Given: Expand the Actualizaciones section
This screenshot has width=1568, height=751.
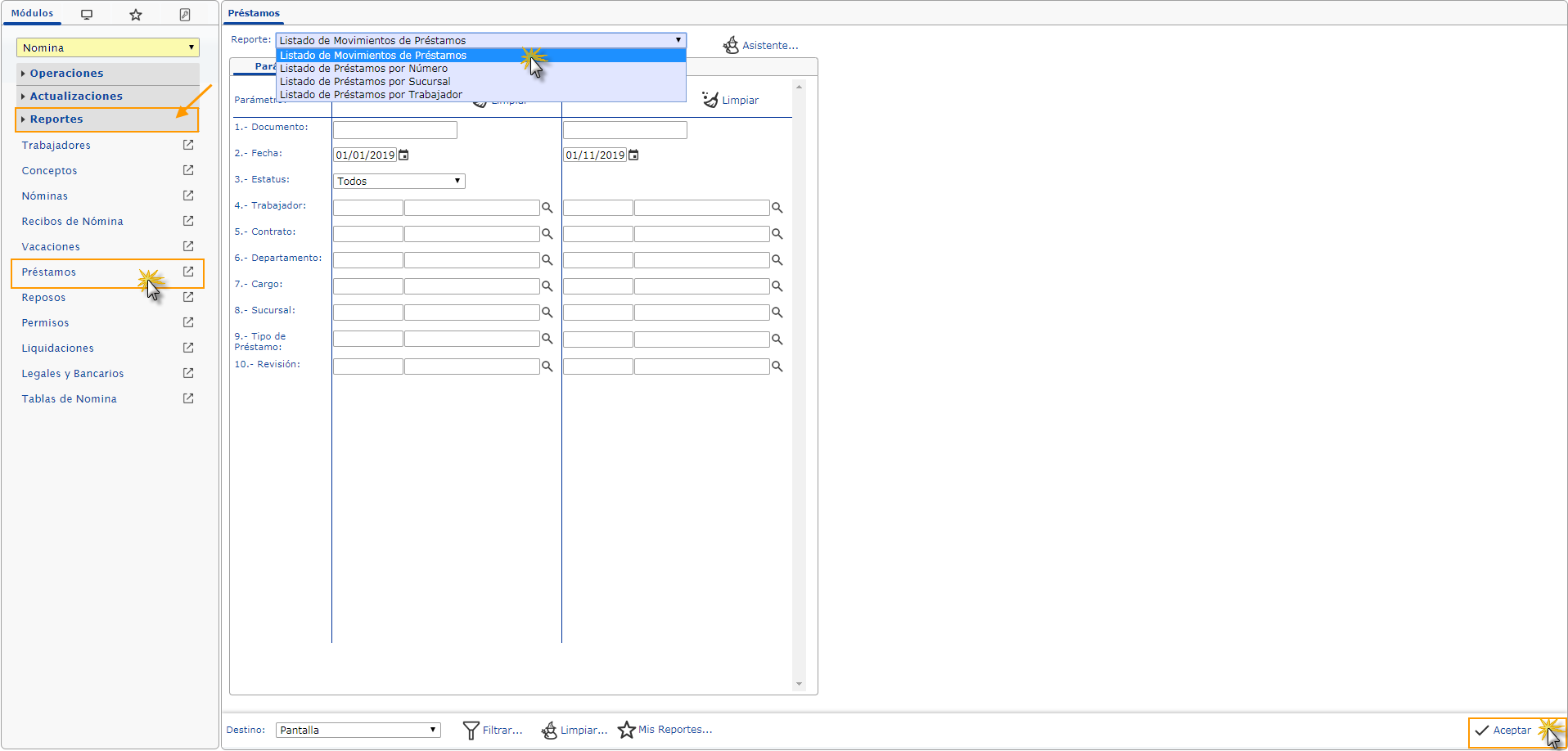Looking at the screenshot, I should point(76,97).
